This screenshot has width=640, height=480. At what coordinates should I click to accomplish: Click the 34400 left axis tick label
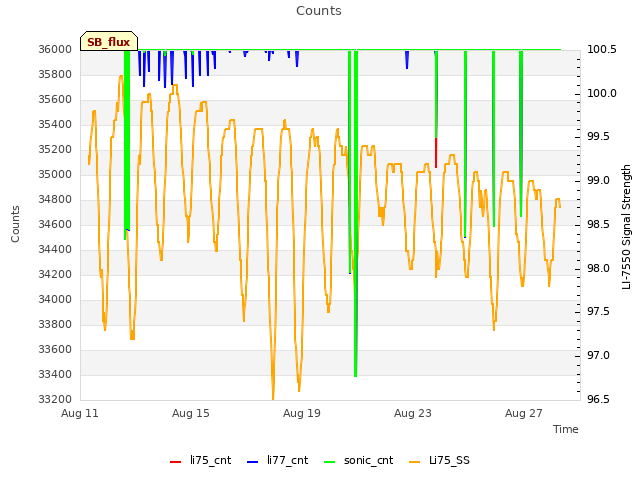coord(55,249)
